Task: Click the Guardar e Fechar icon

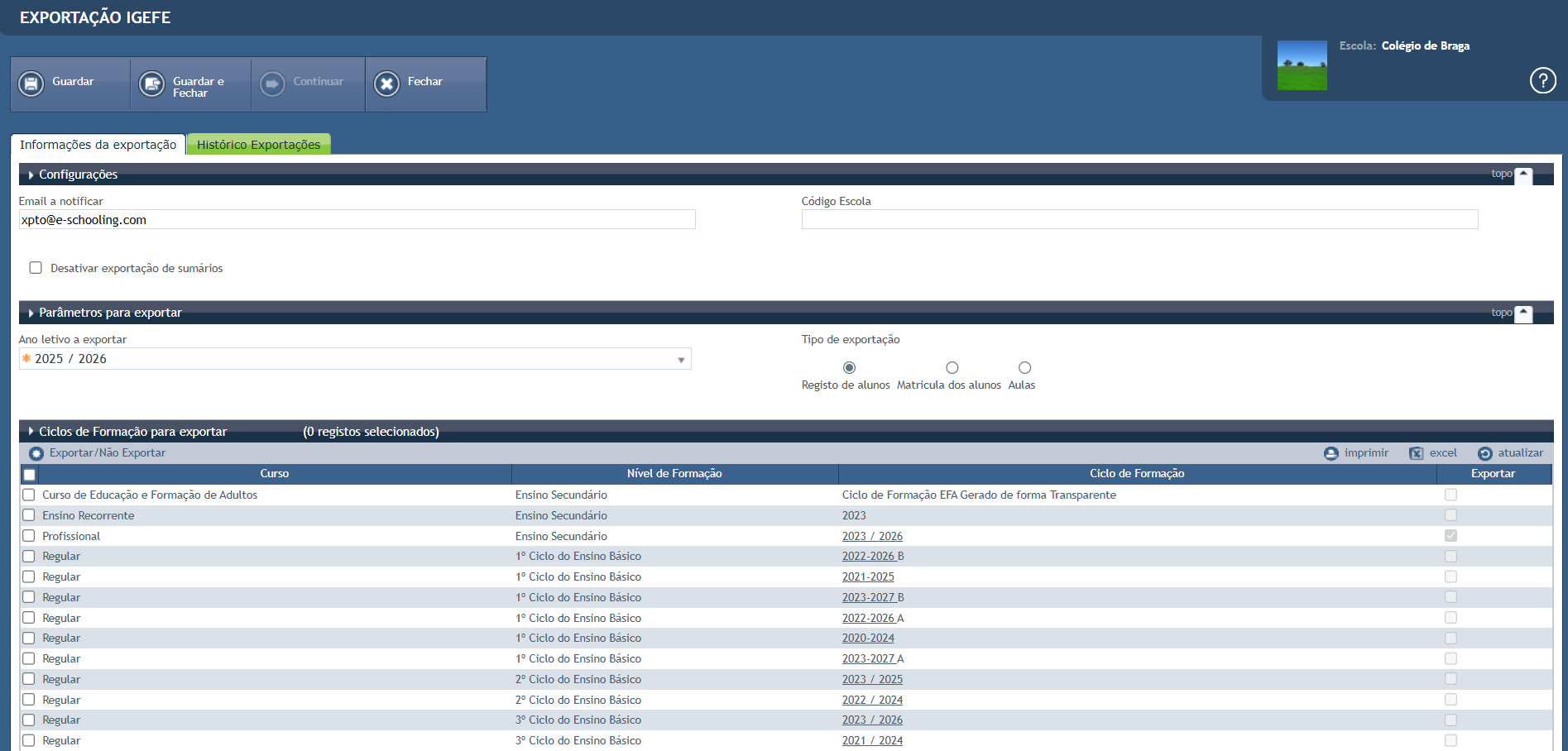Action: 152,84
